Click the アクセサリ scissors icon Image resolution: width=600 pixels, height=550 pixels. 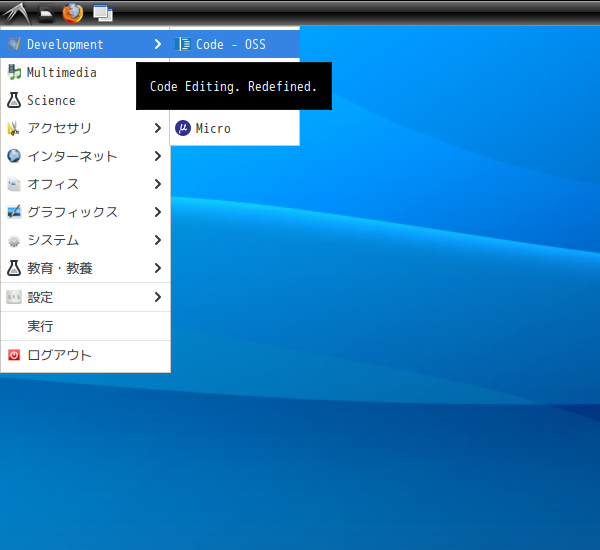pos(14,128)
